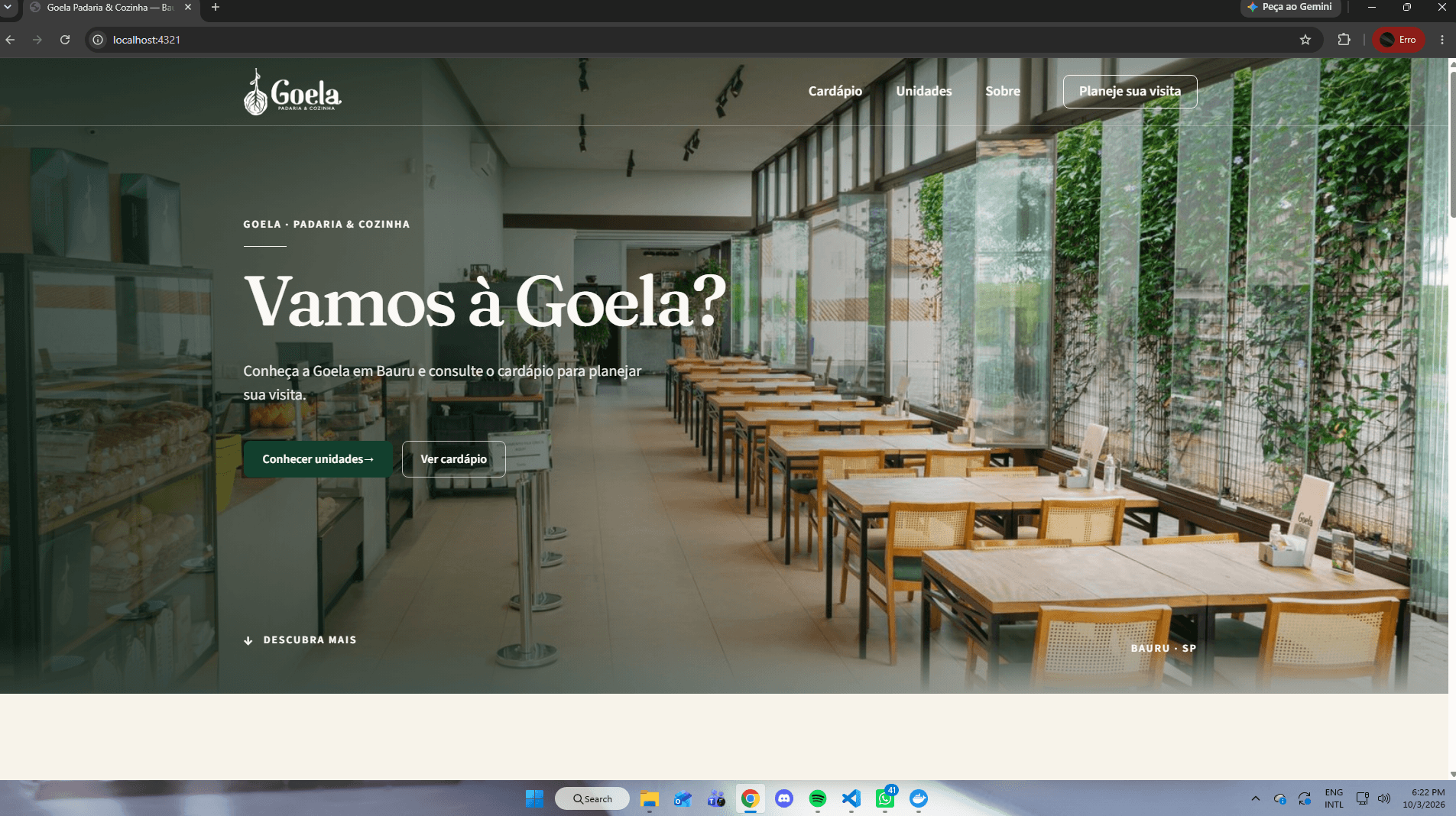Select the Goela Padaria & Cozinha tab
1456x816 pixels.
tap(109, 8)
